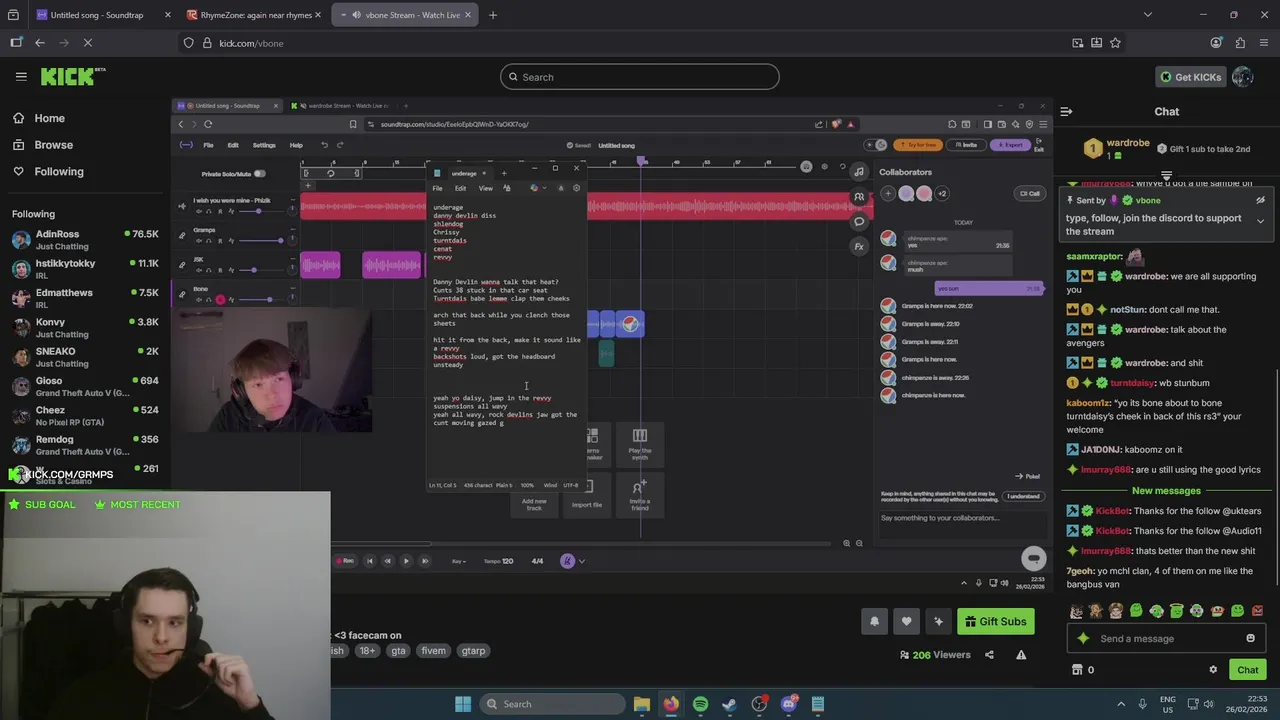Toggle record arm on Bone track
This screenshot has height=720, width=1280.
tap(220, 299)
